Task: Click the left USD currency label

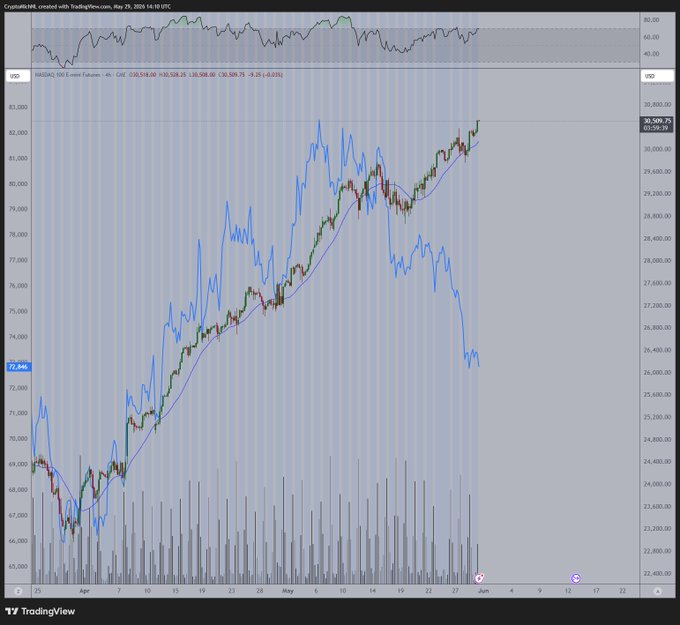Action: pyautogui.click(x=18, y=76)
